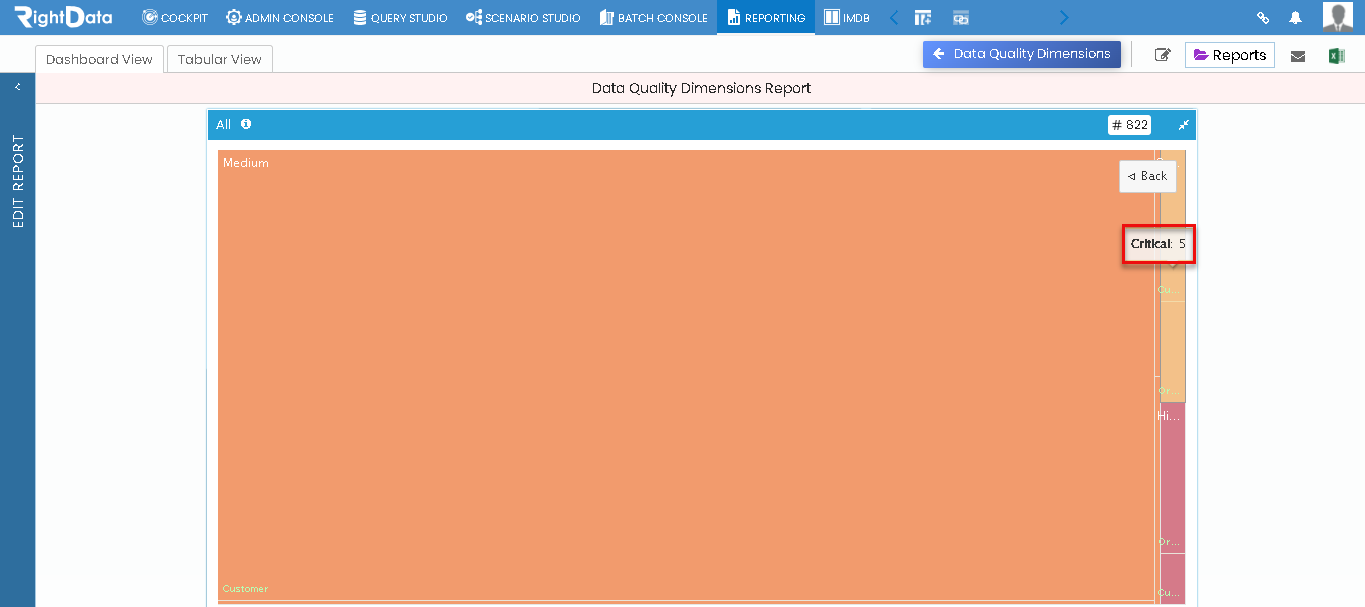The width and height of the screenshot is (1365, 607).
Task: Email the report via envelope icon
Action: (x=1298, y=56)
